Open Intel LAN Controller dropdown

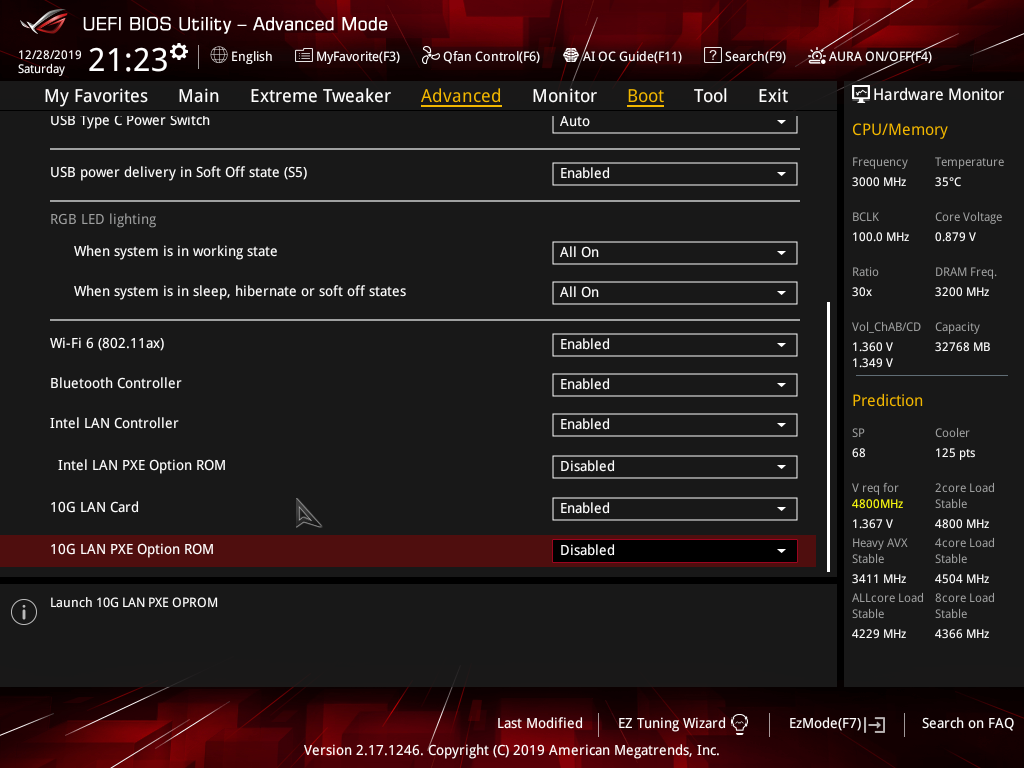click(x=675, y=424)
